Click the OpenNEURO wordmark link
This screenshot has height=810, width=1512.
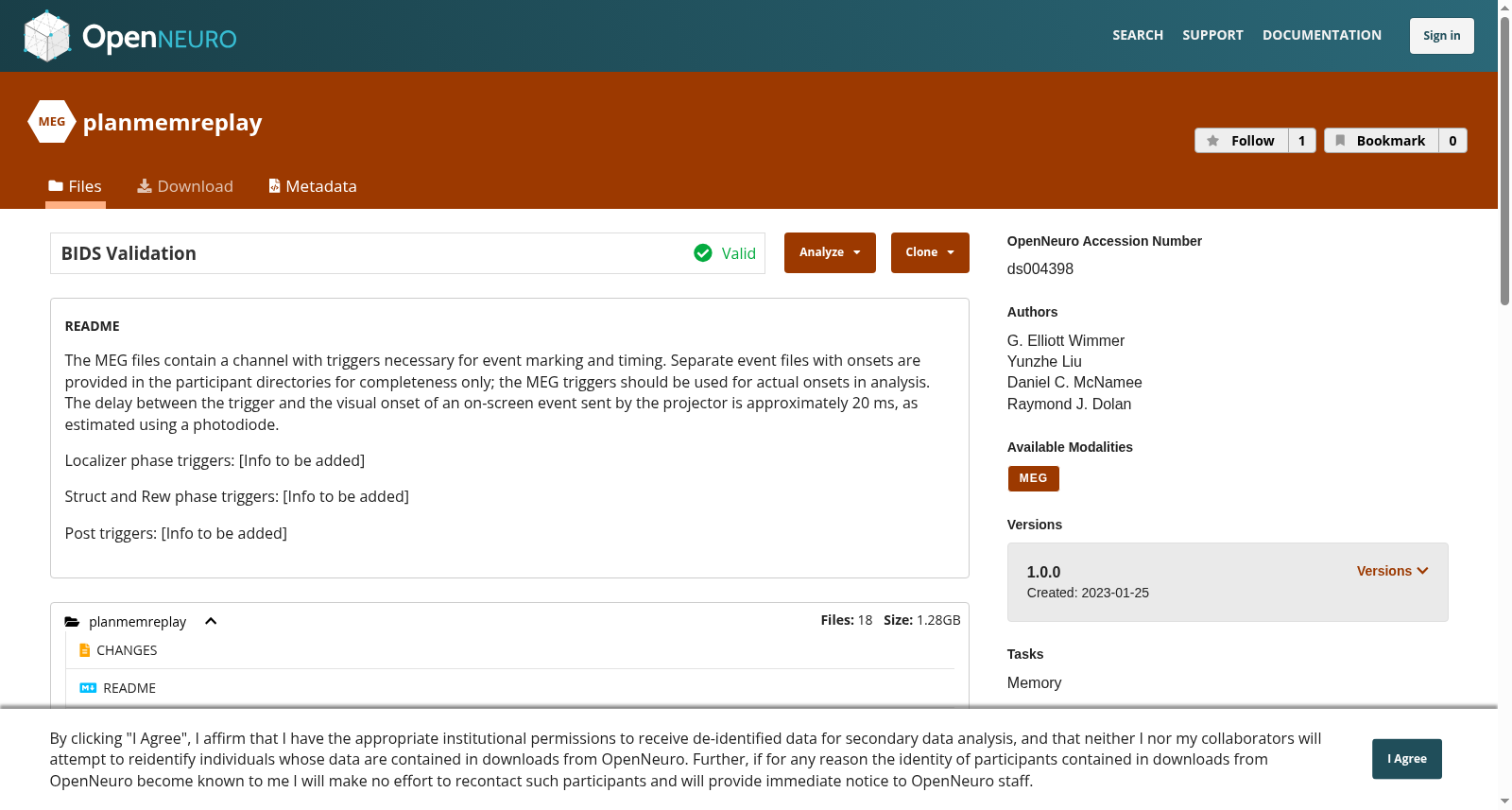(x=160, y=38)
